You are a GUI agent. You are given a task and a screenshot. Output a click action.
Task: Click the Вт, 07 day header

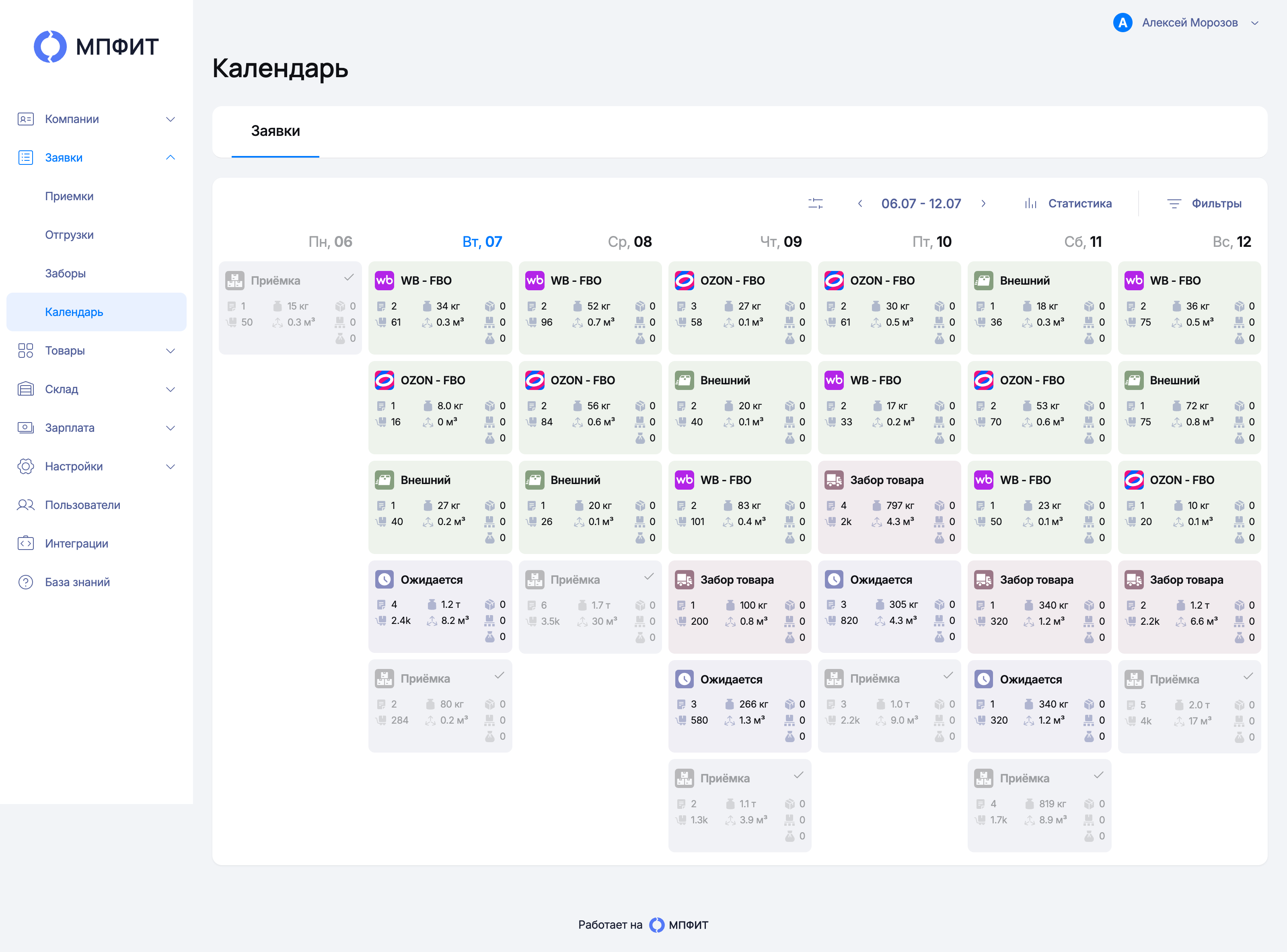pyautogui.click(x=482, y=242)
